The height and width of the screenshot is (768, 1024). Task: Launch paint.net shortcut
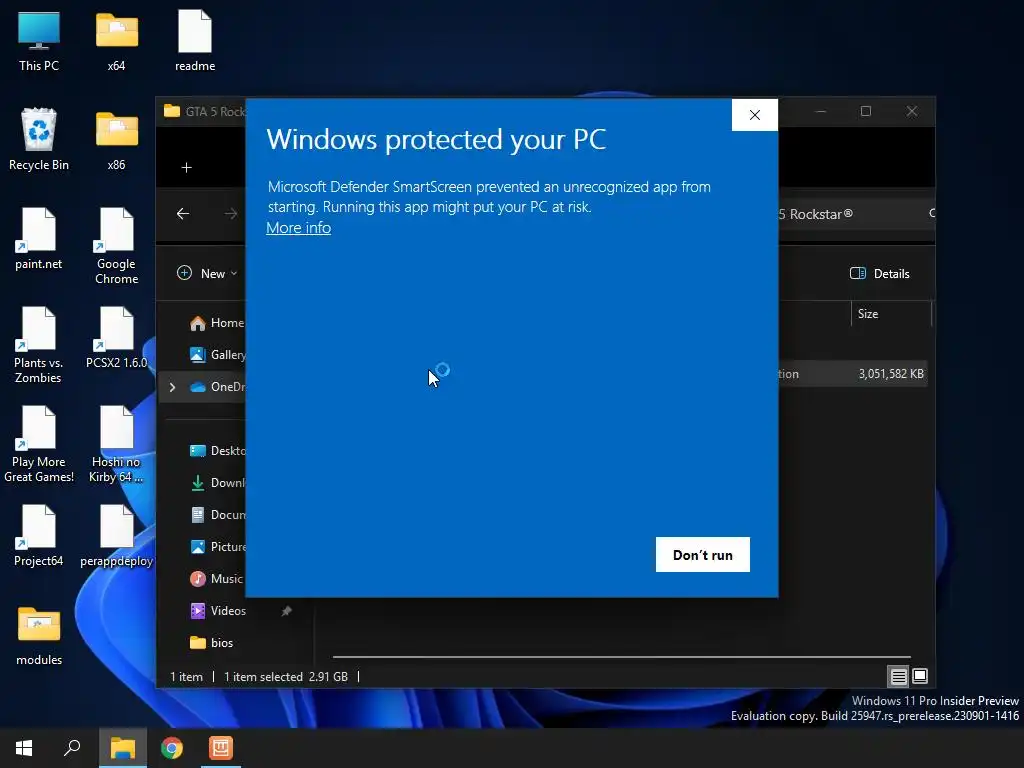coord(39,238)
